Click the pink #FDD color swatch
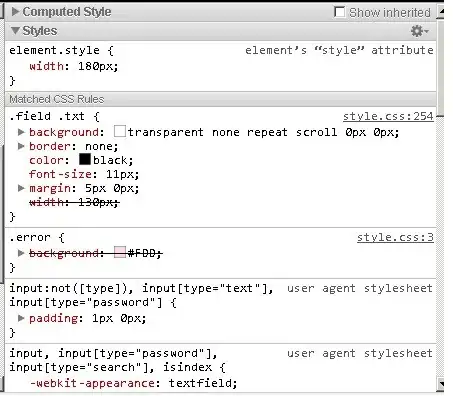This screenshot has width=453, height=396. click(x=120, y=252)
